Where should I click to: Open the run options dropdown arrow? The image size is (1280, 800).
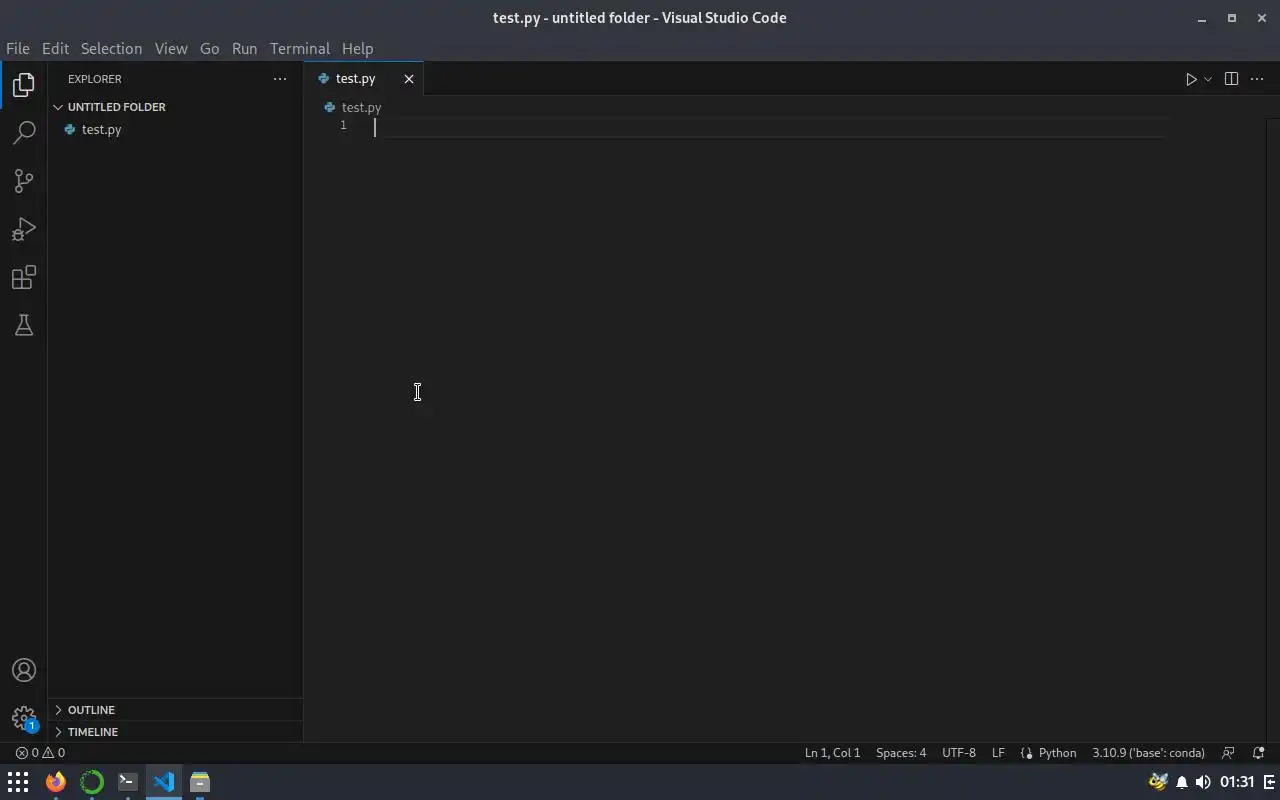(x=1208, y=79)
